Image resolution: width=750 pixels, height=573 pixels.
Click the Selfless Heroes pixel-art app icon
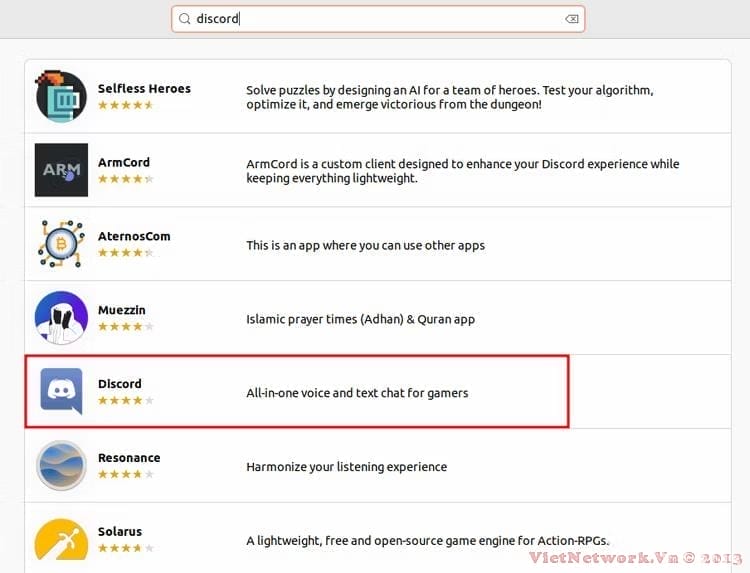point(61,96)
